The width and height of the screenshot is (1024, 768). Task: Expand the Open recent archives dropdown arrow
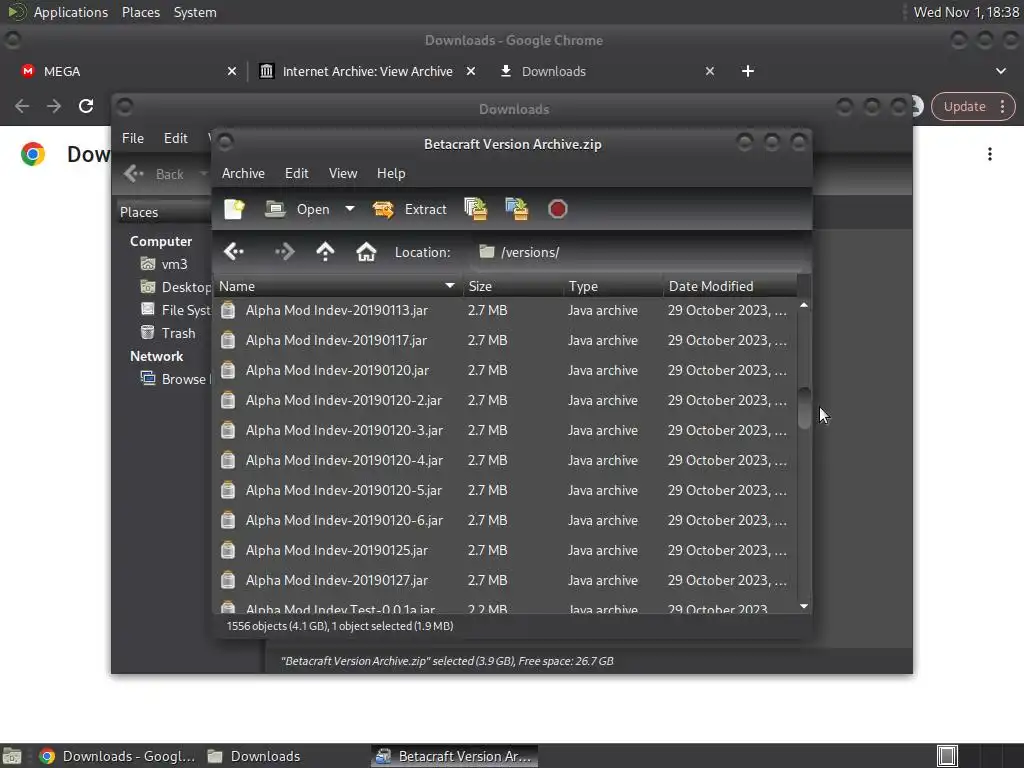(350, 209)
